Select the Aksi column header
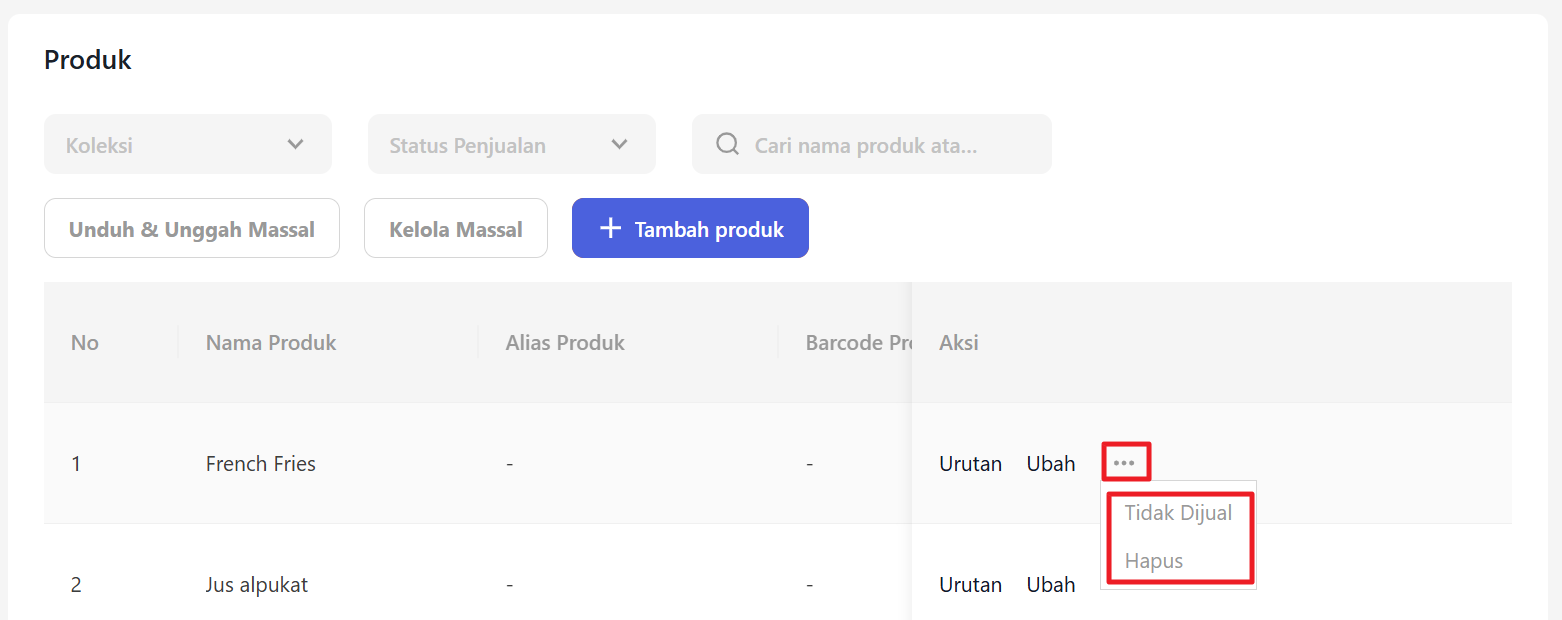 [958, 343]
